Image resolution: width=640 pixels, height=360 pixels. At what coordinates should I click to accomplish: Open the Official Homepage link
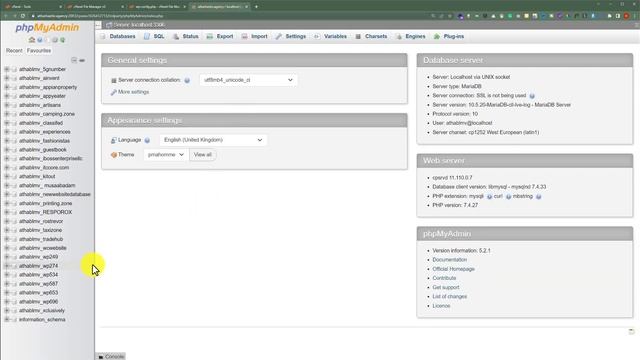coord(453,269)
